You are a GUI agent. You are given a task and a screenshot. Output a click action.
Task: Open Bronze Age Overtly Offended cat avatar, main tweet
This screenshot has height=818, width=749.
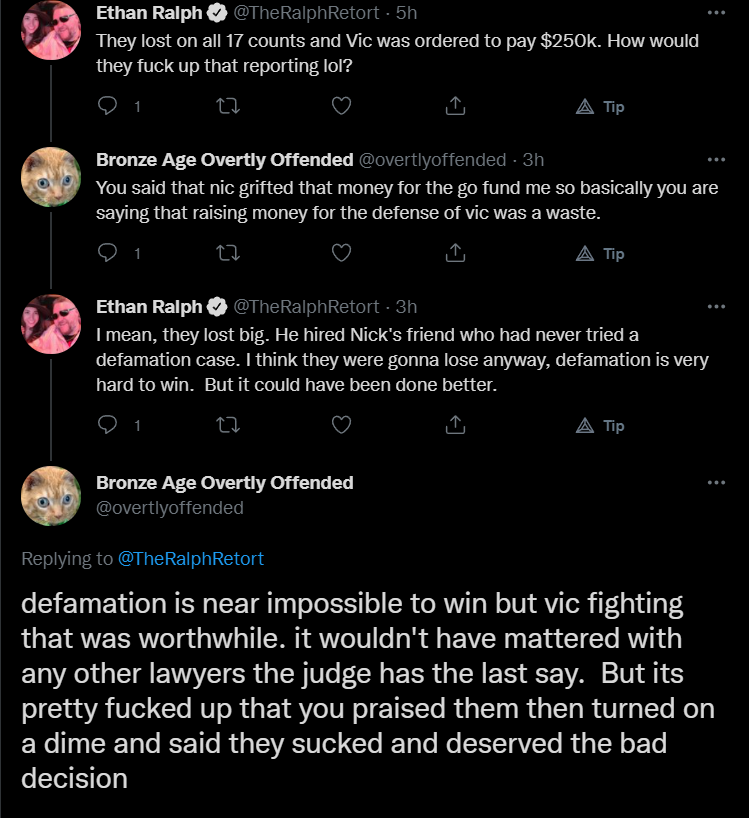[x=51, y=496]
